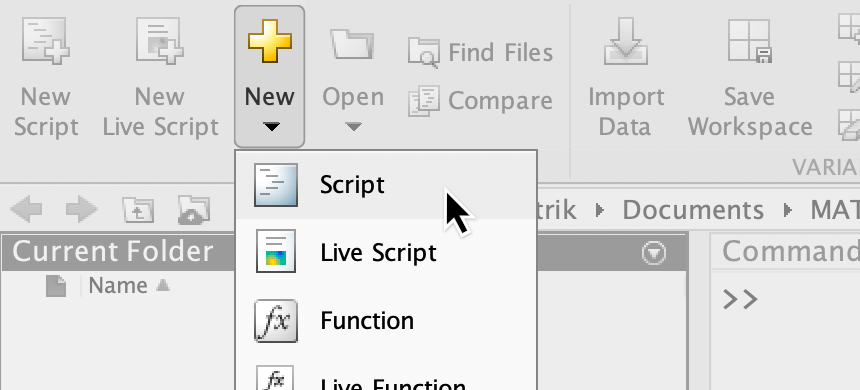Expand the arrow after Documents breadcrumb
The image size is (860, 390).
[787, 210]
